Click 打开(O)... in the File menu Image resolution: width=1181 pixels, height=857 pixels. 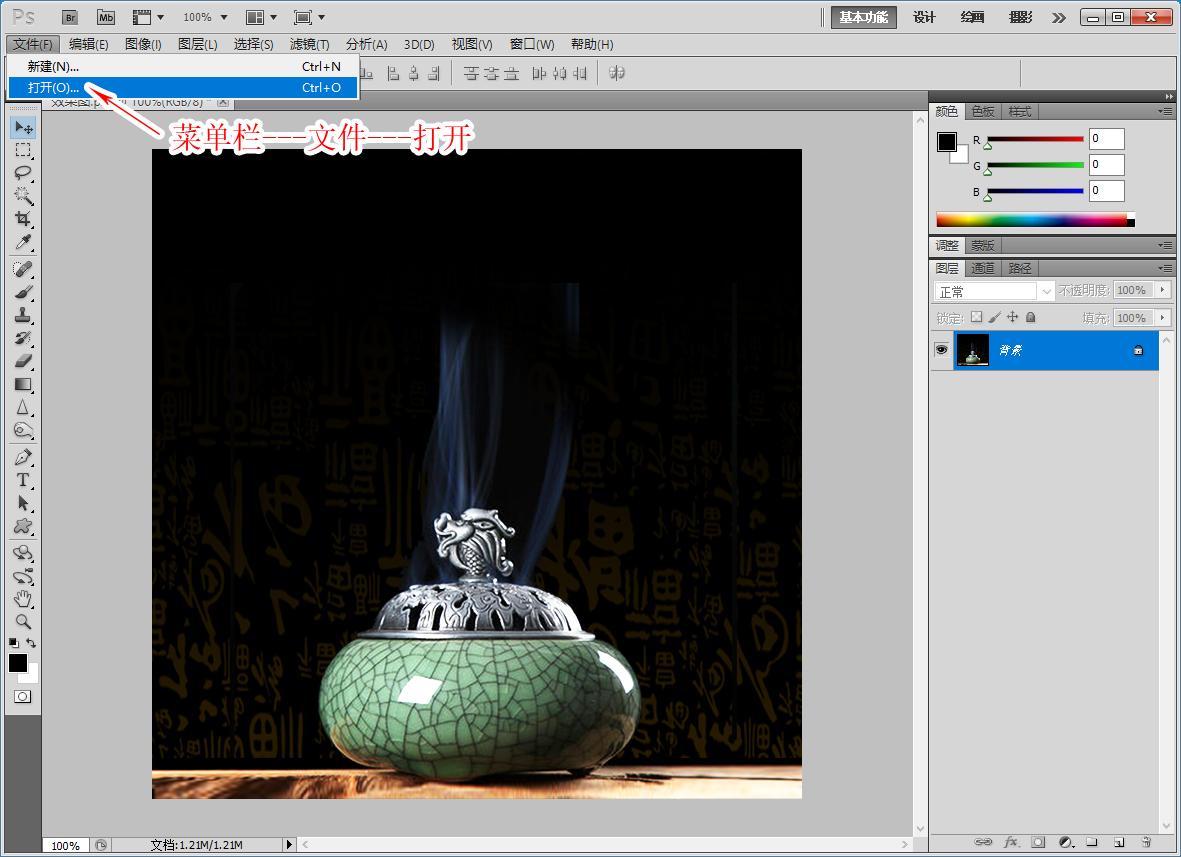pyautogui.click(x=54, y=88)
